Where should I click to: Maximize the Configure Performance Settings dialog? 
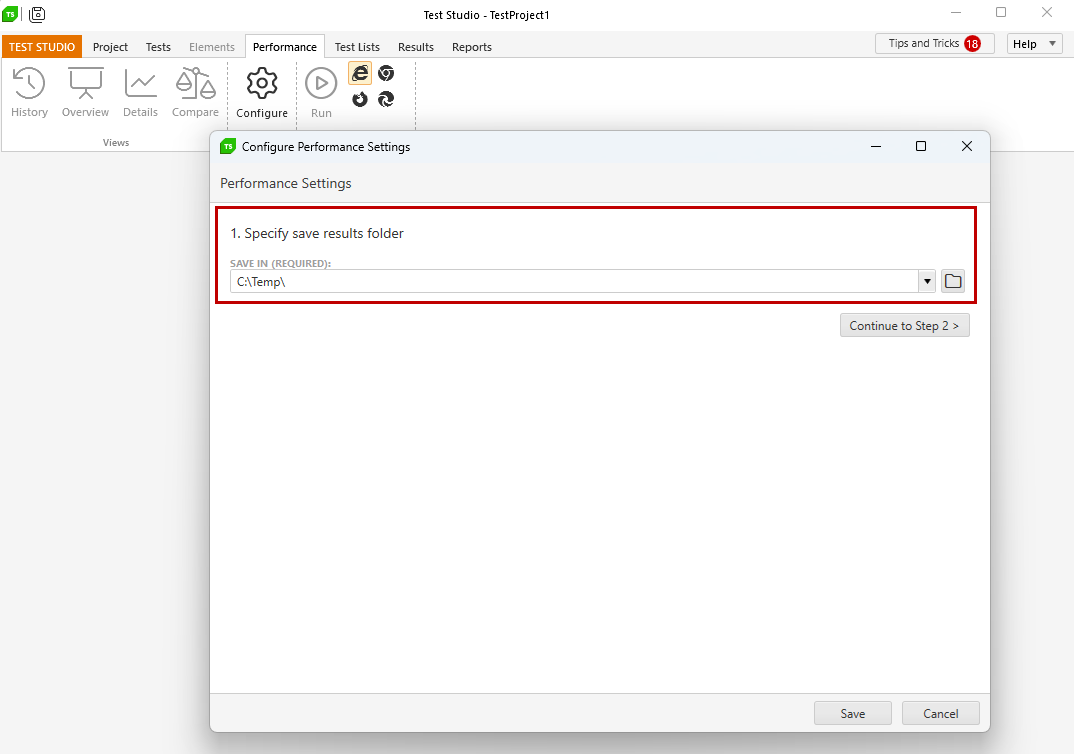point(921,146)
